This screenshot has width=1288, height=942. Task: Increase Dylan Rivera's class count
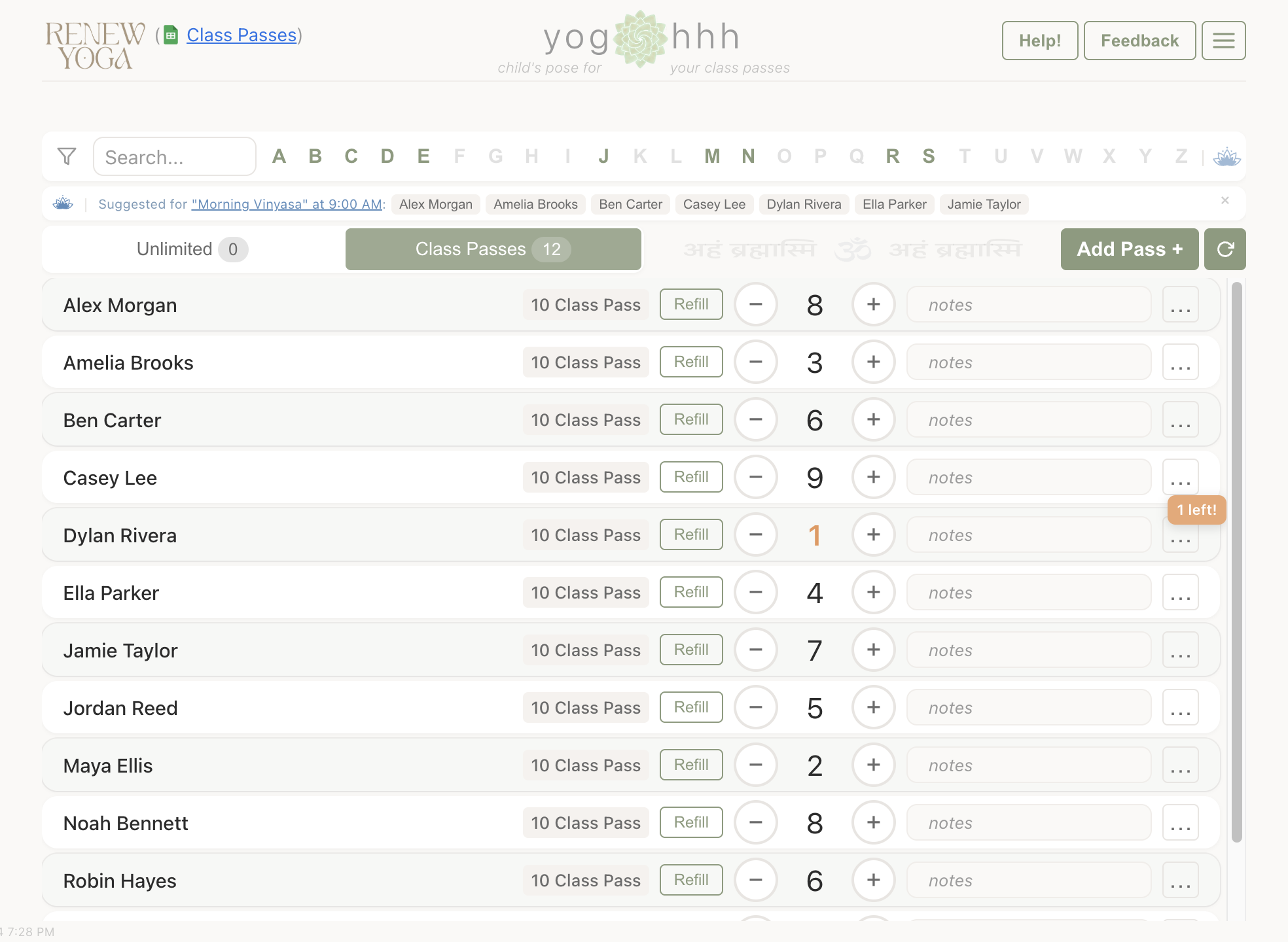click(x=874, y=535)
